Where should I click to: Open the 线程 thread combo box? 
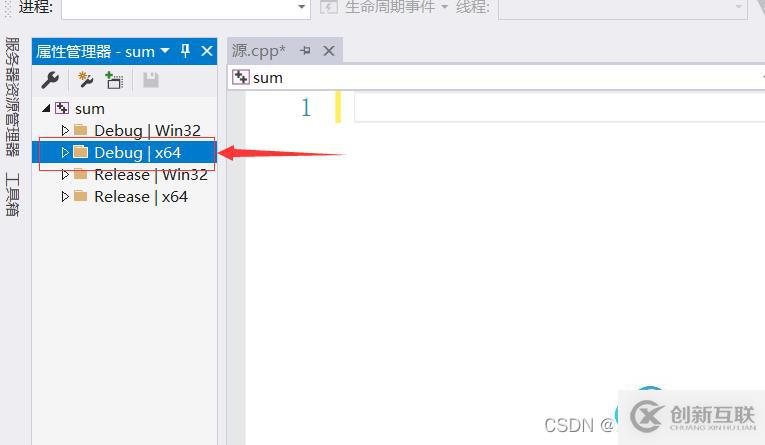[623, 8]
